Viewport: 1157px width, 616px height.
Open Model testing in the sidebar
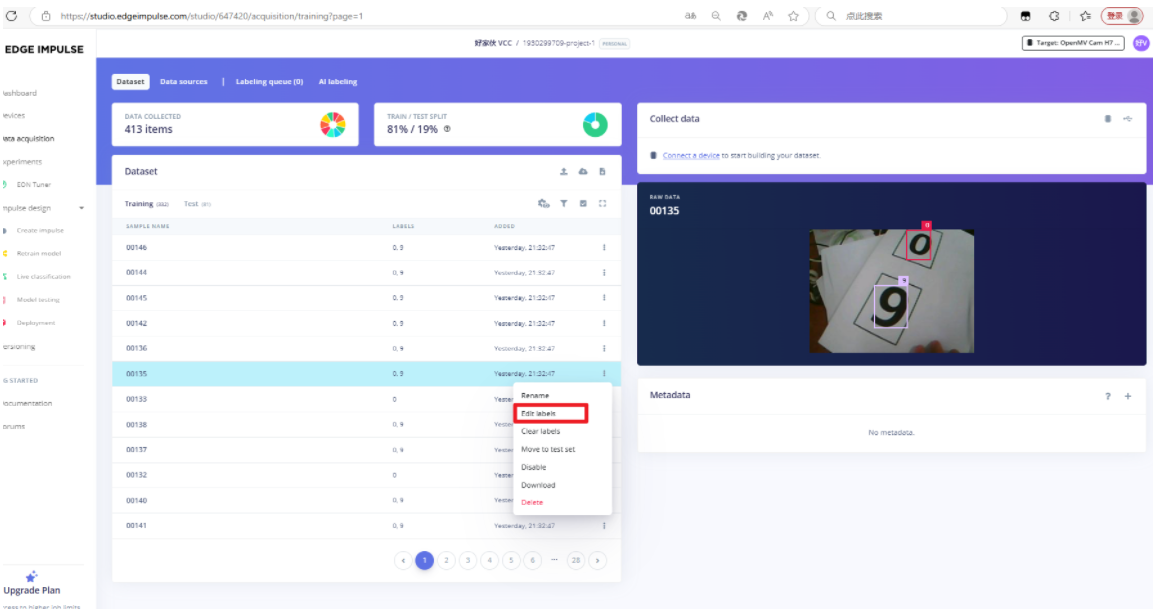(x=38, y=300)
